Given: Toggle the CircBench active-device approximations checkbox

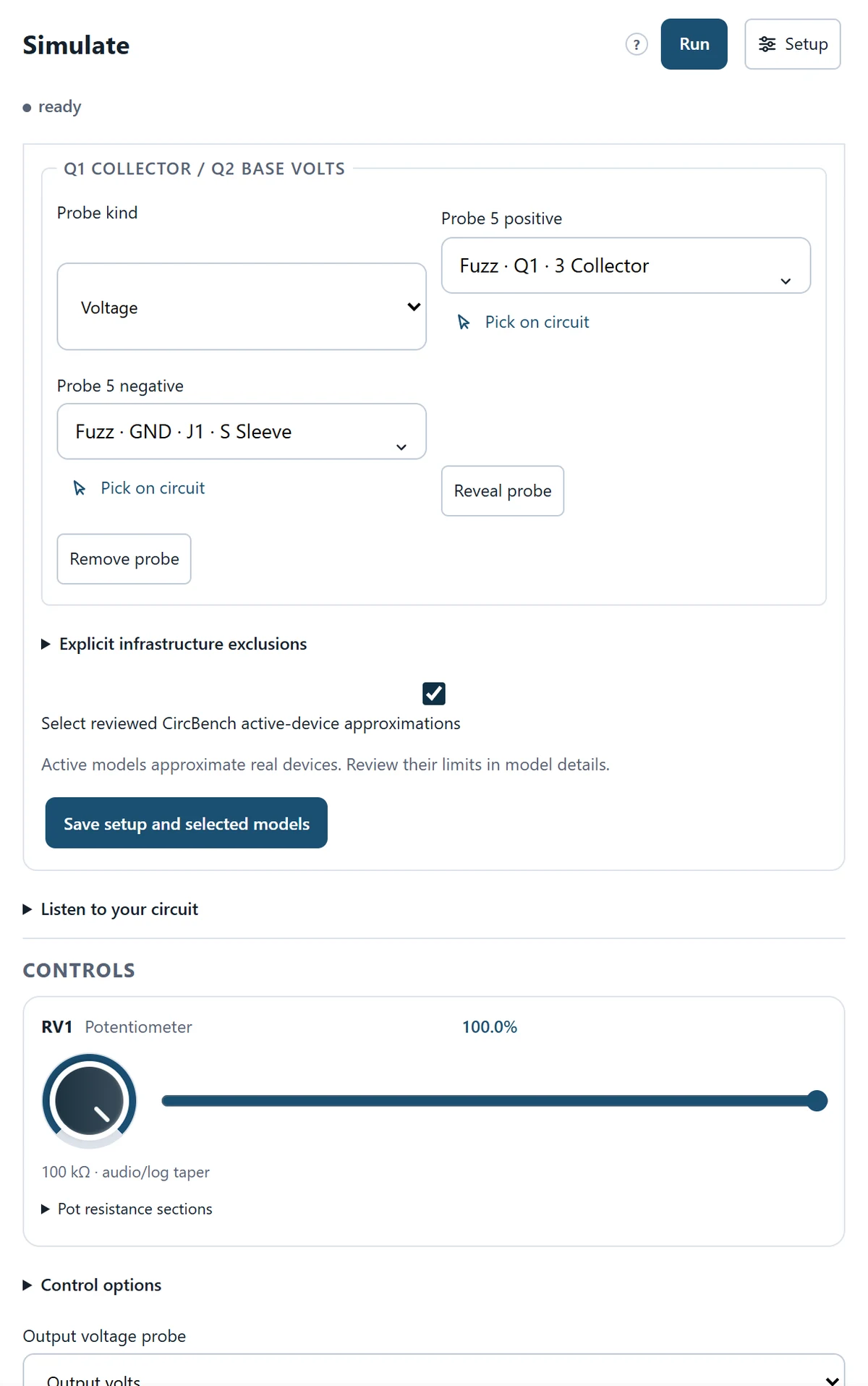Looking at the screenshot, I should (x=434, y=694).
